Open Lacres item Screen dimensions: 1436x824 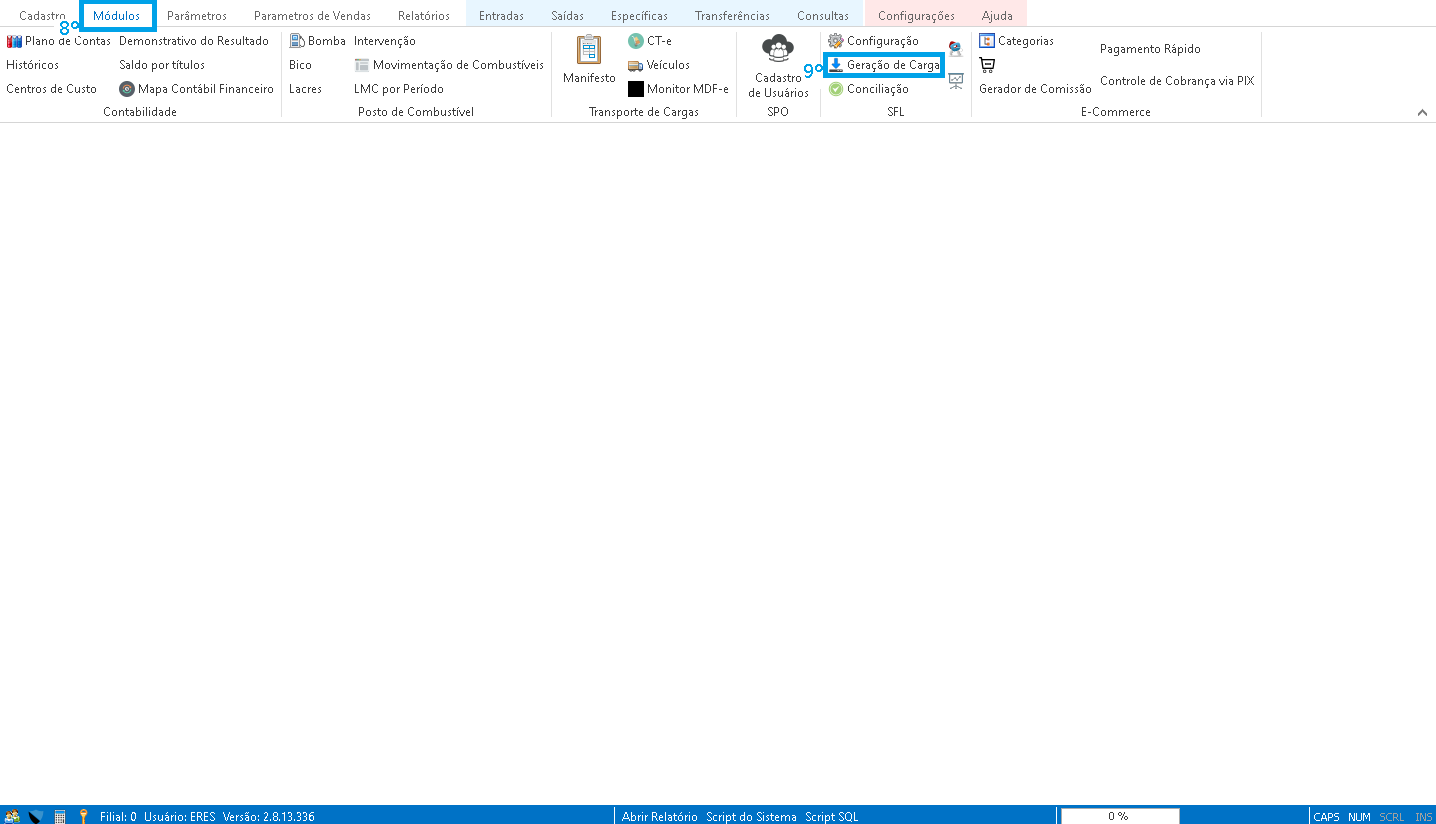coord(305,89)
